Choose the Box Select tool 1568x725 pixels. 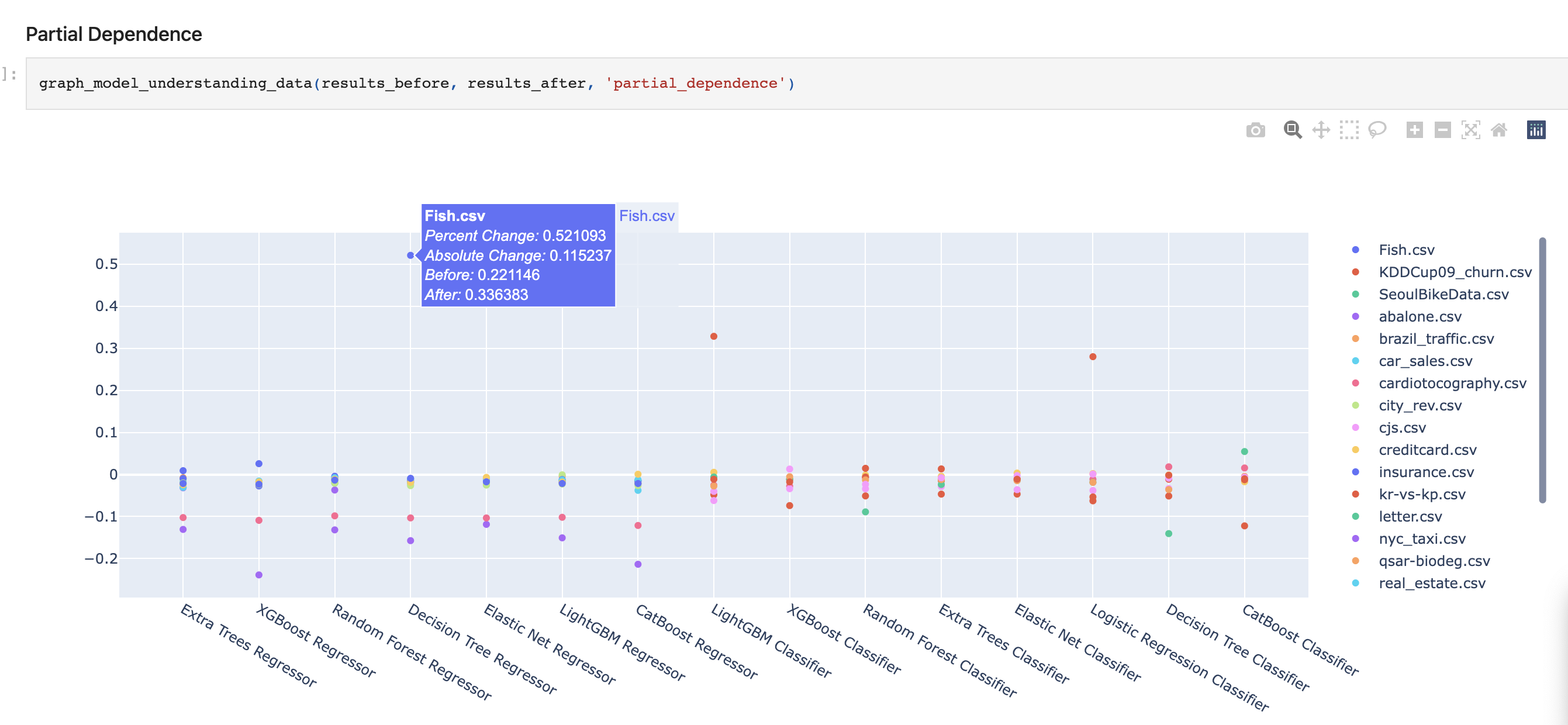1349,130
